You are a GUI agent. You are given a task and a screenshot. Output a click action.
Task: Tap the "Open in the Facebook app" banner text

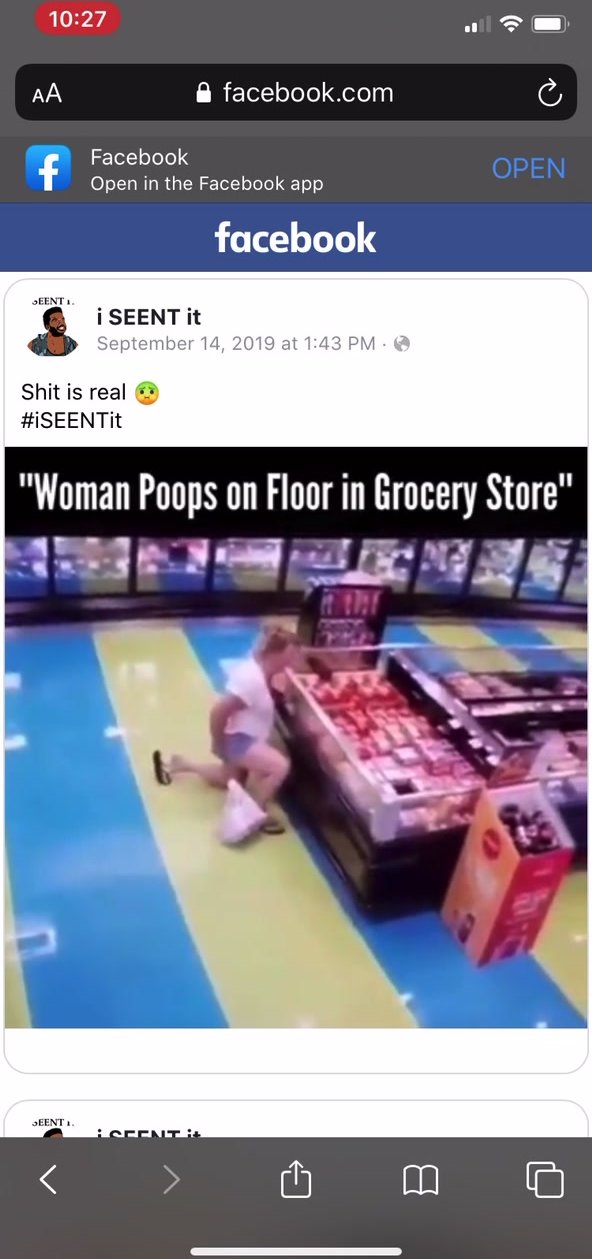(207, 183)
